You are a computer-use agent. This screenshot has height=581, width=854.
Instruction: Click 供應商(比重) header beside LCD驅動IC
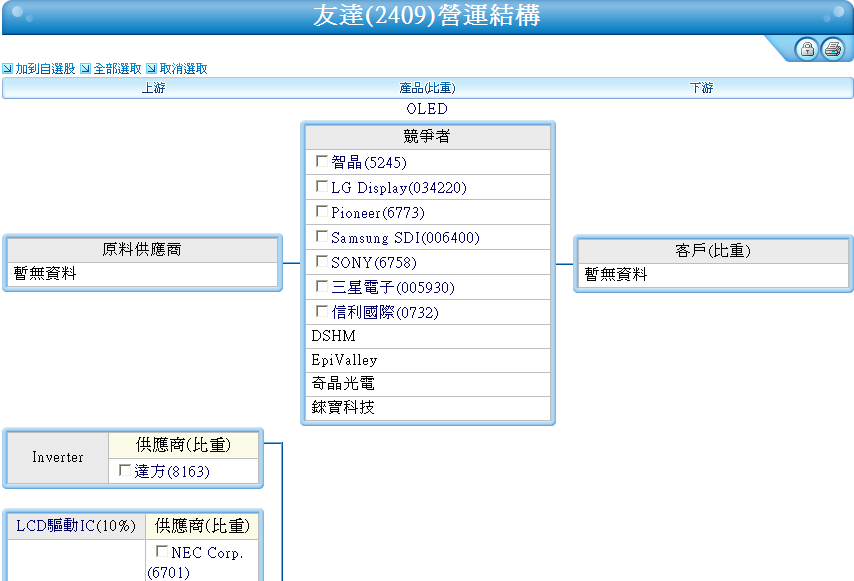[x=202, y=526]
